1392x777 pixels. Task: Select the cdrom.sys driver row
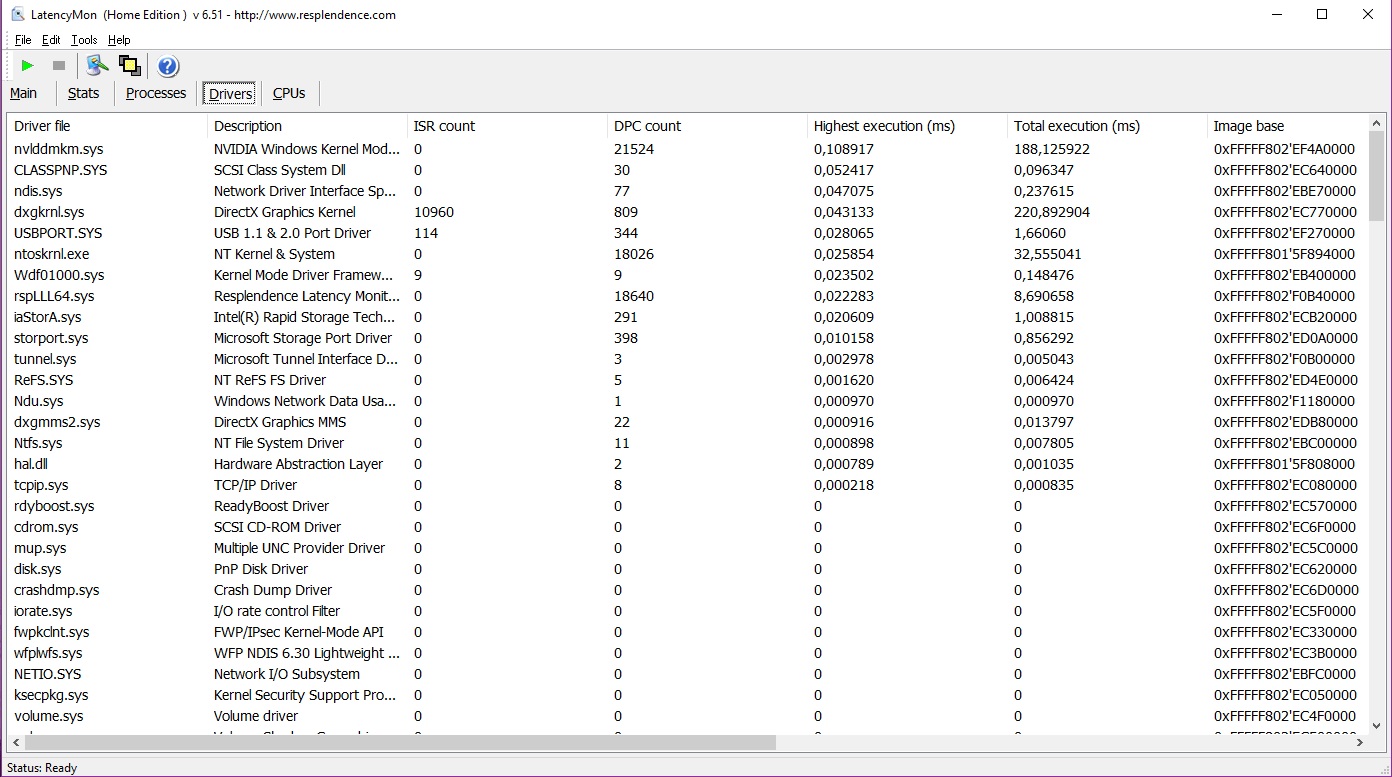tap(688, 527)
